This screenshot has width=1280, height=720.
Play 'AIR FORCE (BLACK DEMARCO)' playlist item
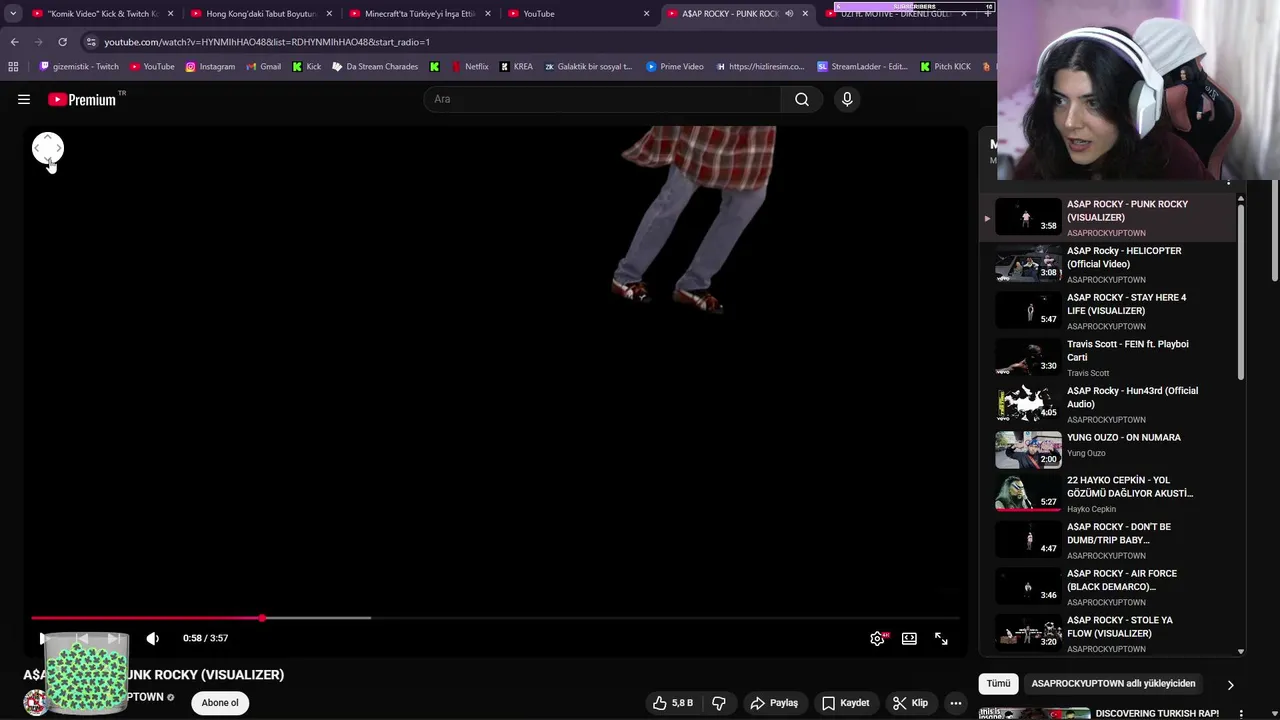[x=1110, y=587]
